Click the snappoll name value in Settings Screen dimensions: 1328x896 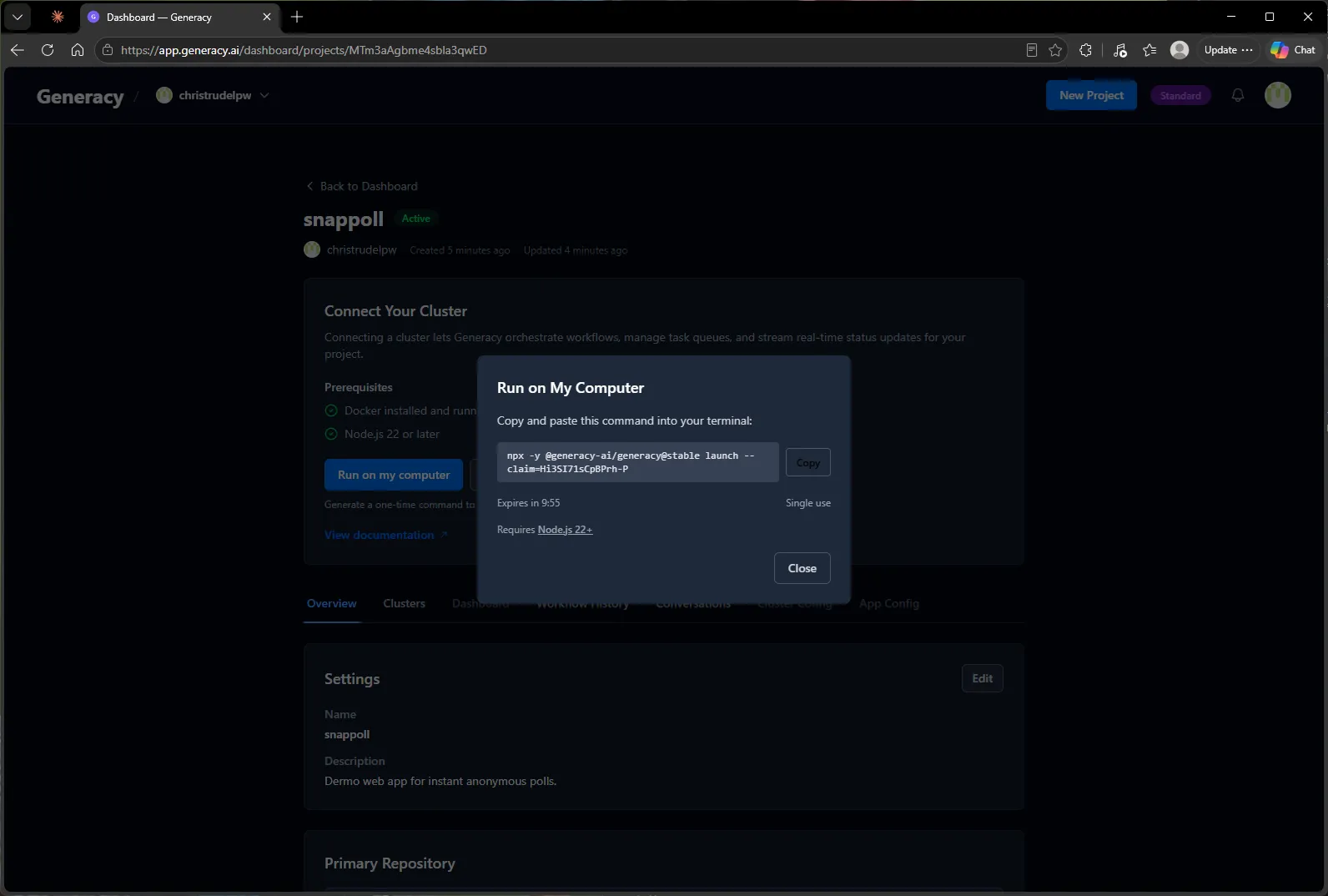(x=347, y=734)
